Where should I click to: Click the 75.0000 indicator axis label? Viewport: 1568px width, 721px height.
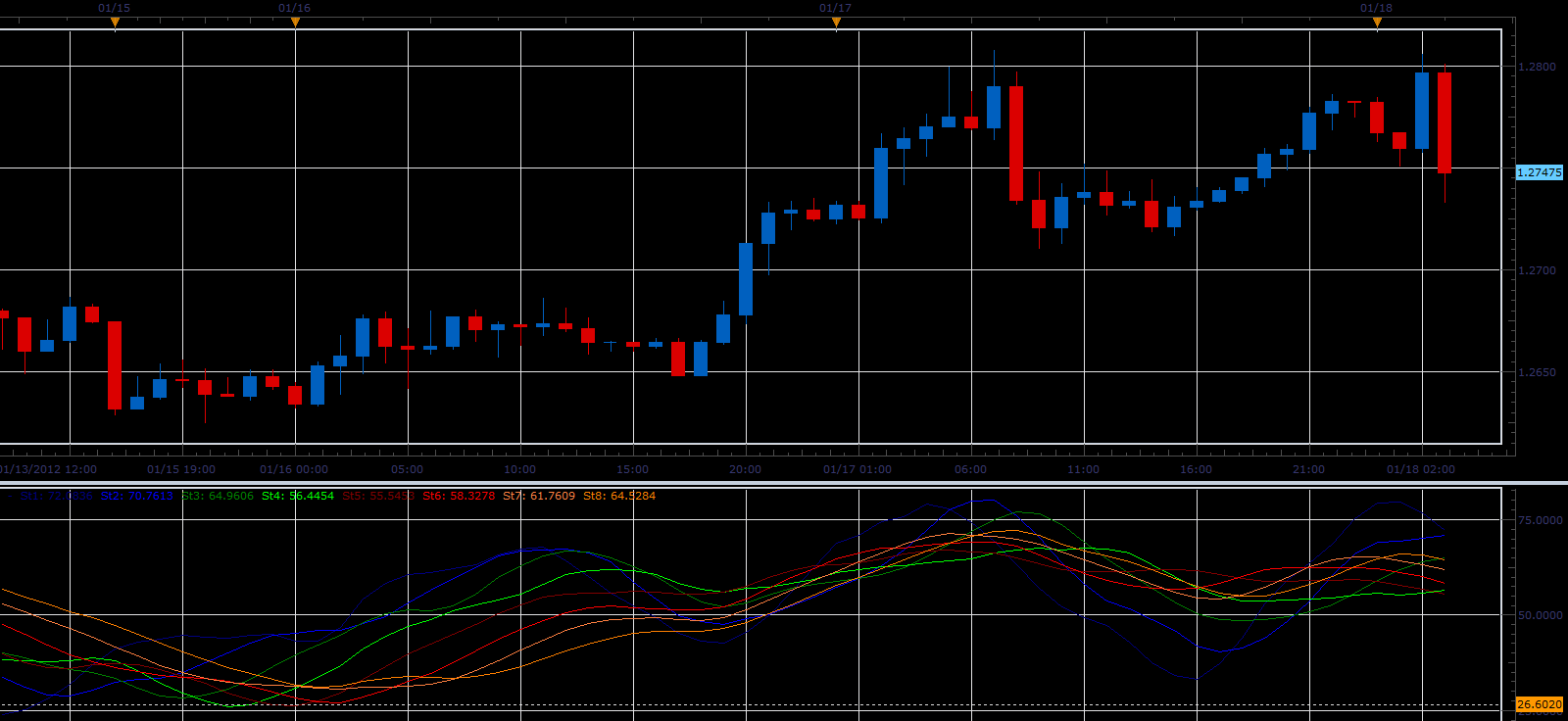(1541, 520)
